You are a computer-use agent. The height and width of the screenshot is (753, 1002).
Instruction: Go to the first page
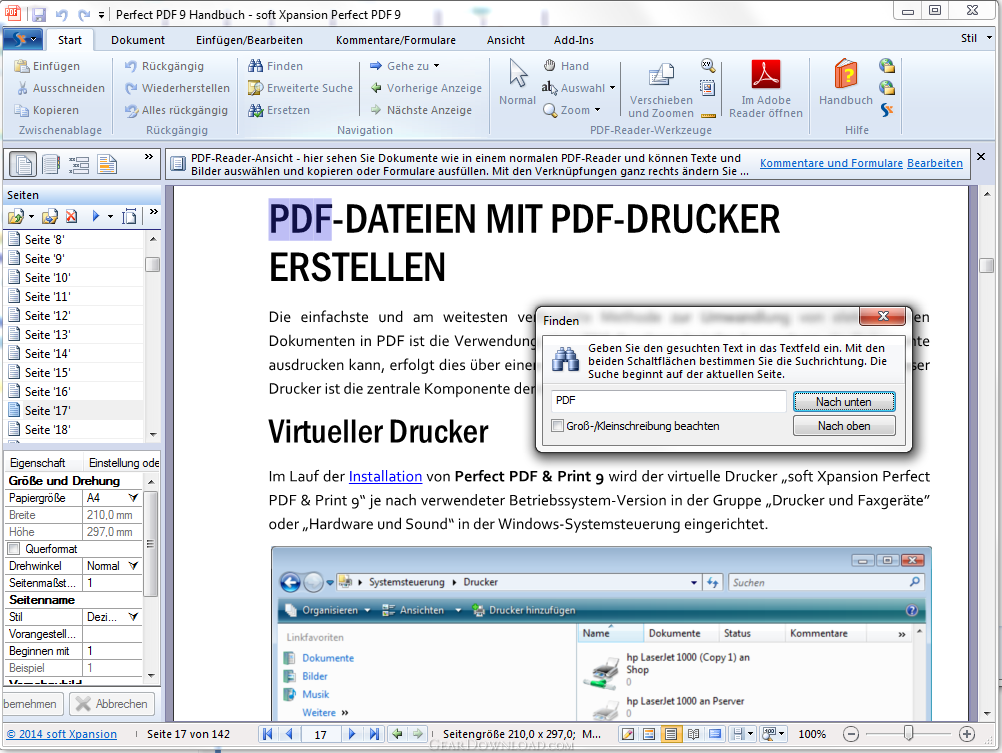[x=268, y=734]
